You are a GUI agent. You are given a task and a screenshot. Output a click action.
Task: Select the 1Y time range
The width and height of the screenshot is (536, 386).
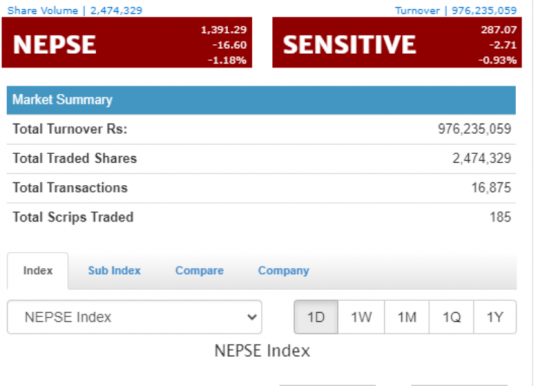(x=495, y=317)
